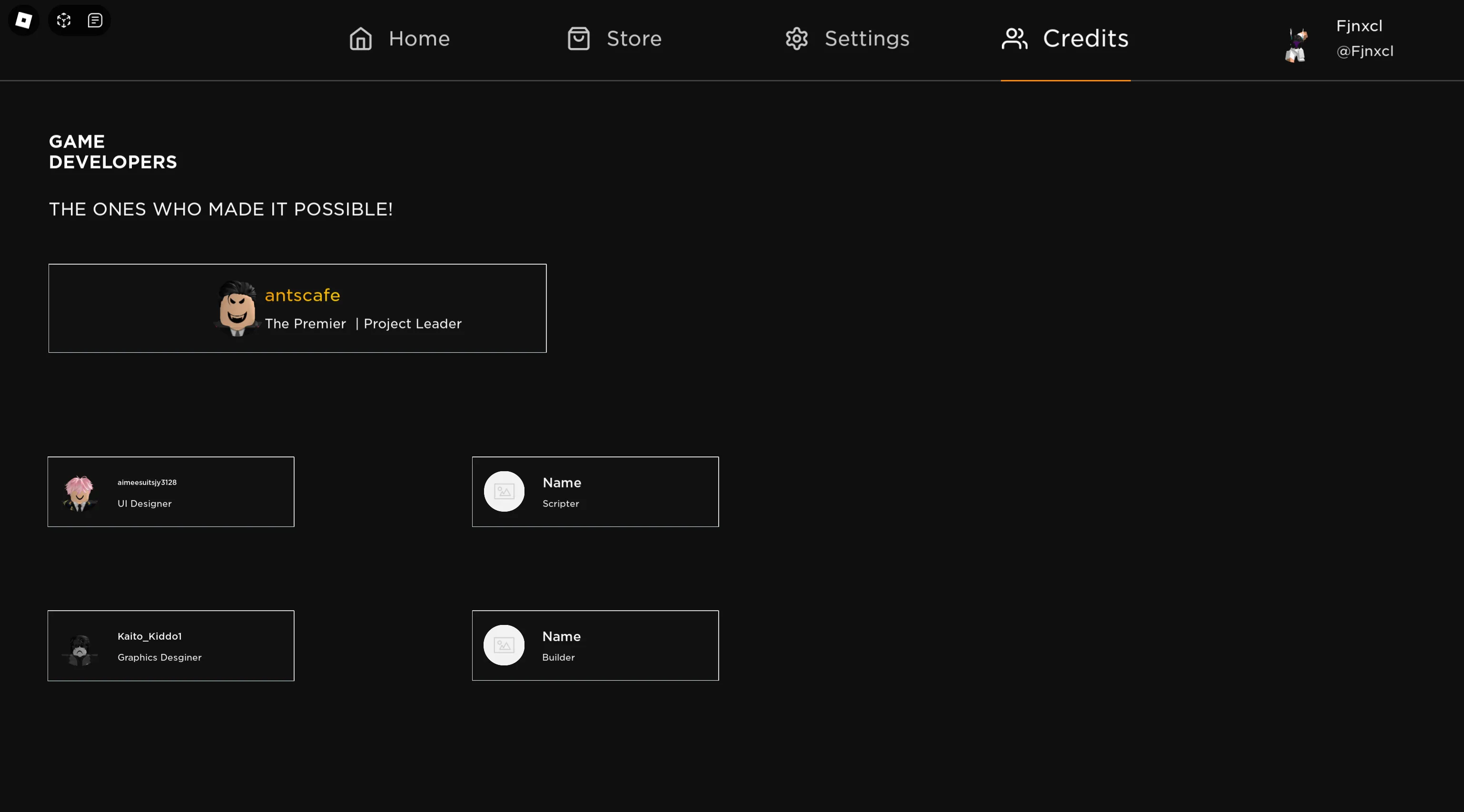Open the Settings tab

[x=867, y=39]
